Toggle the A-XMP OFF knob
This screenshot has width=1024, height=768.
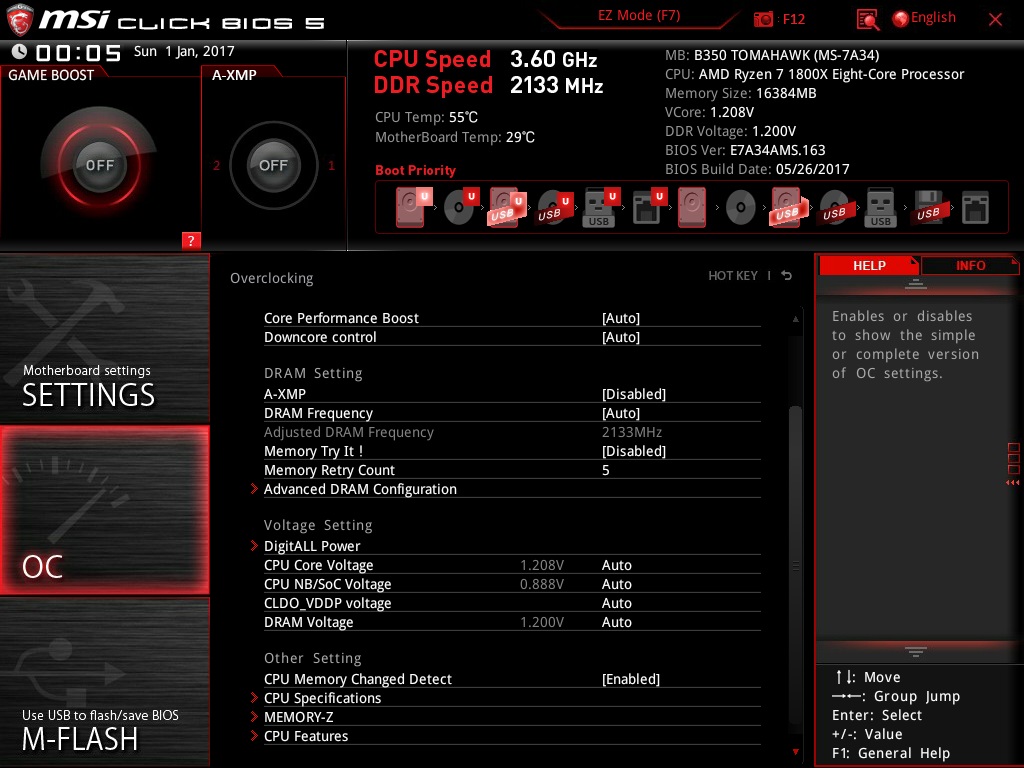click(273, 165)
